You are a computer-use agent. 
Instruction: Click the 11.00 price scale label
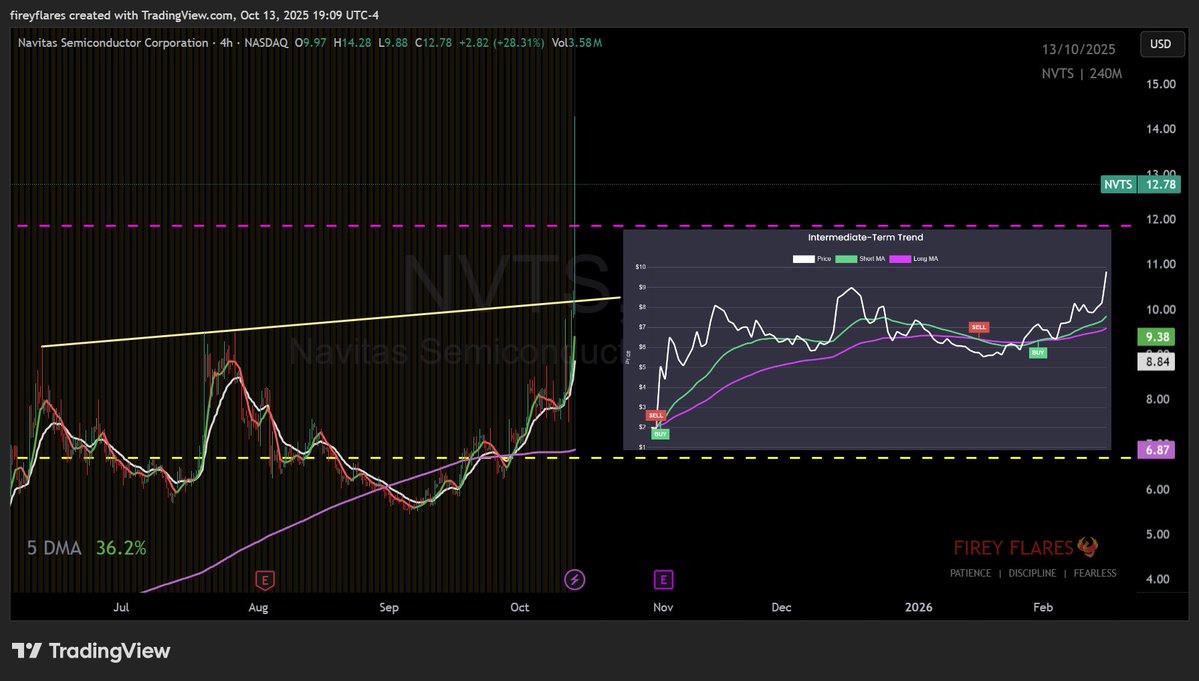coord(1161,264)
